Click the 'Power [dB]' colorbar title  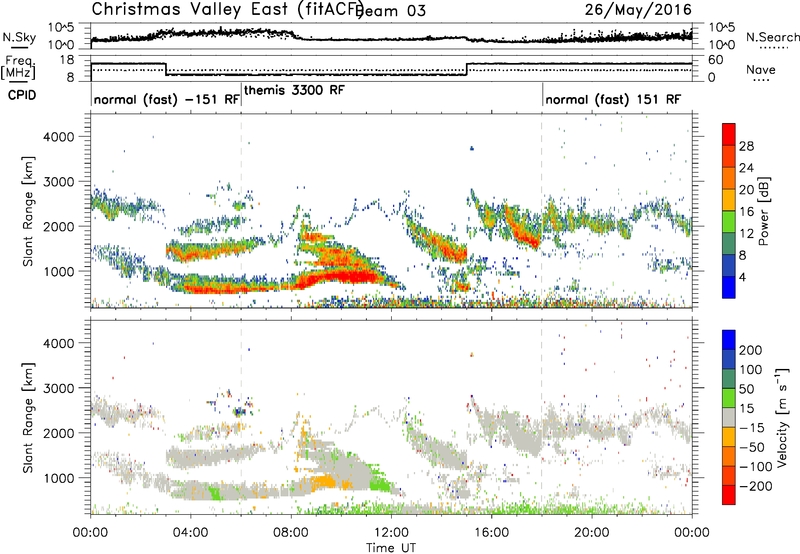pos(763,211)
